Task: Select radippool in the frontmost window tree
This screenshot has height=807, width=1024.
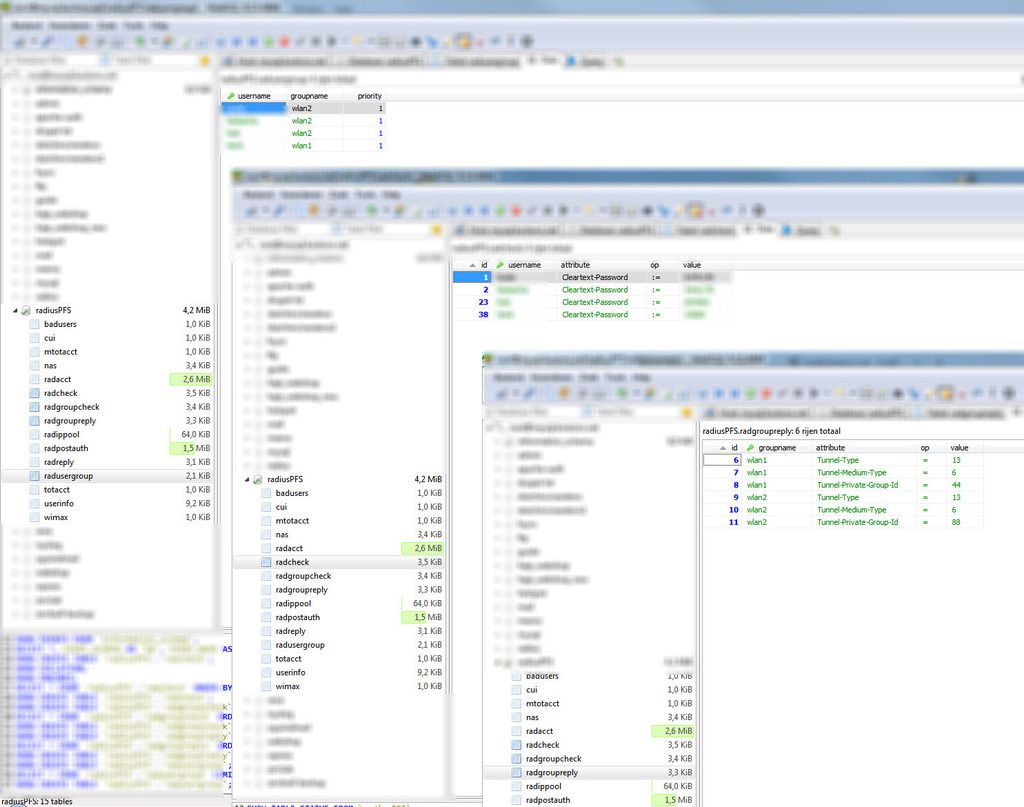Action: click(543, 786)
